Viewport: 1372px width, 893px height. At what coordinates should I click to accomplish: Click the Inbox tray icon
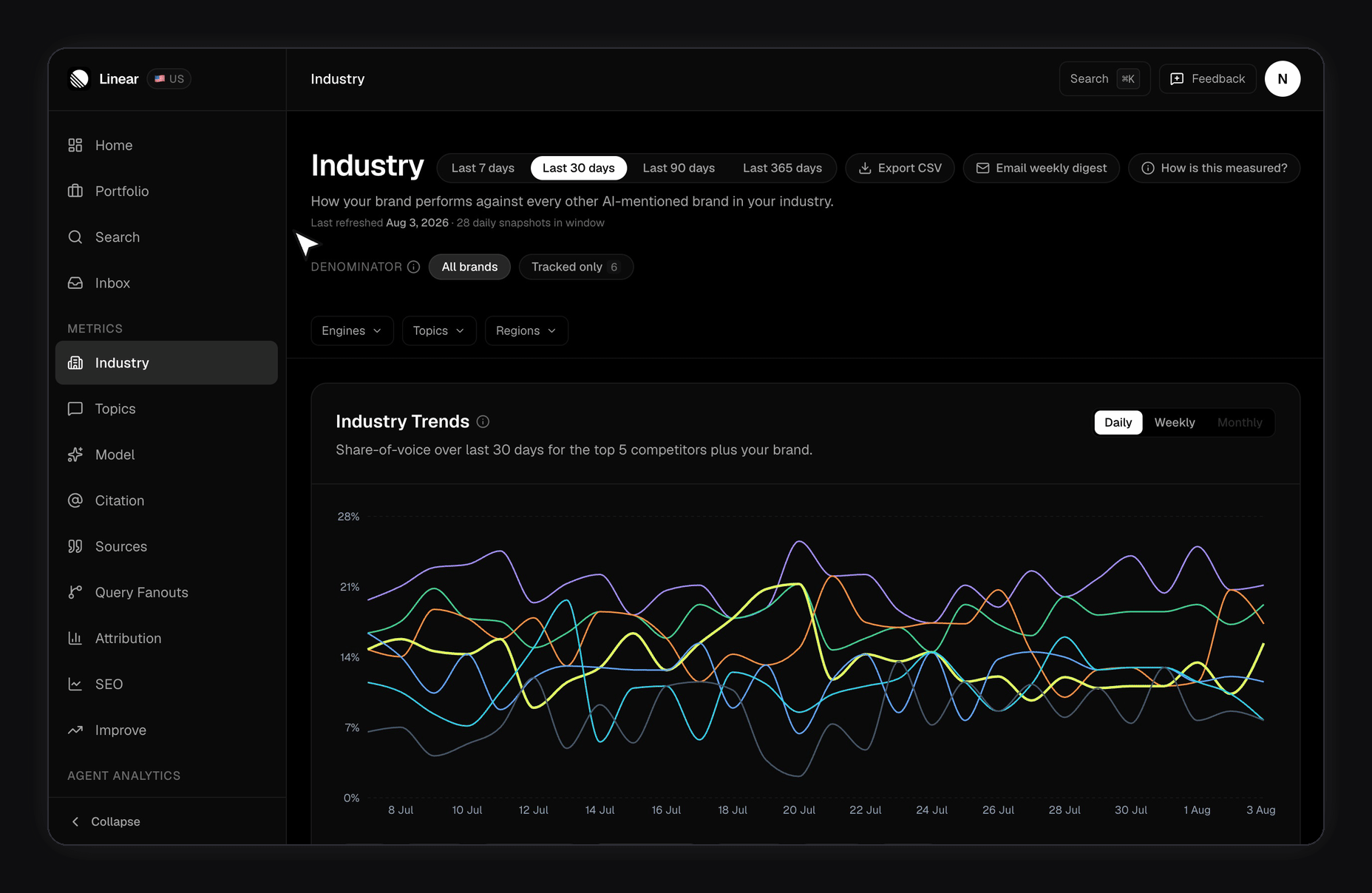click(x=75, y=283)
